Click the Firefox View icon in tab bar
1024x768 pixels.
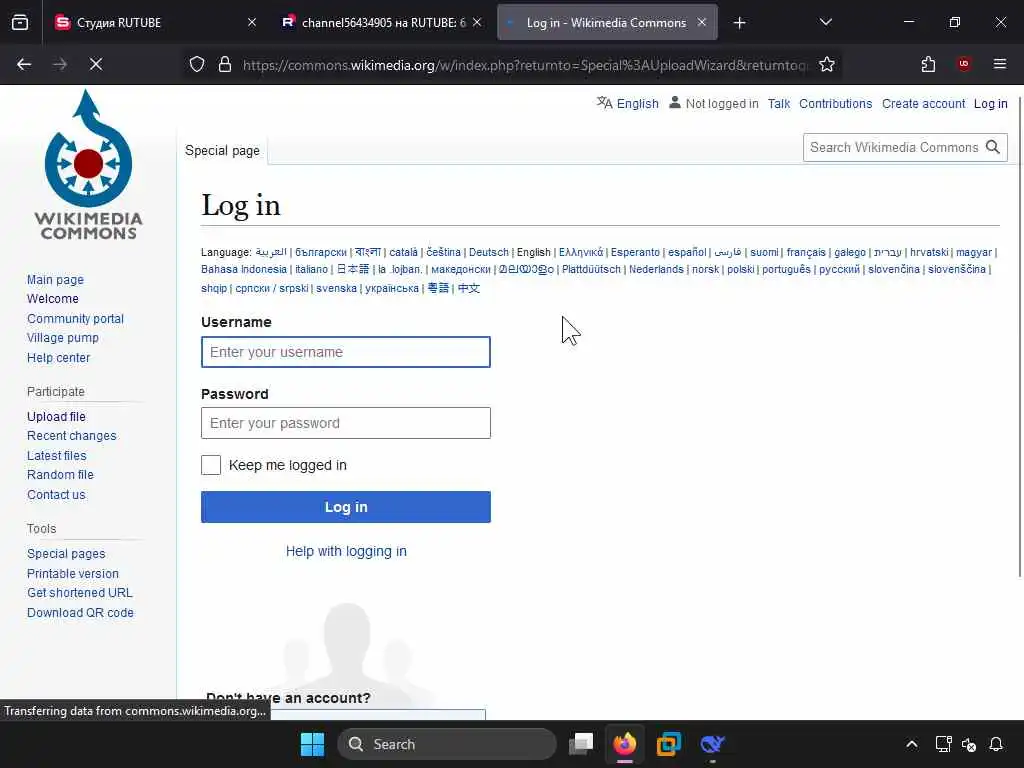click(x=20, y=23)
